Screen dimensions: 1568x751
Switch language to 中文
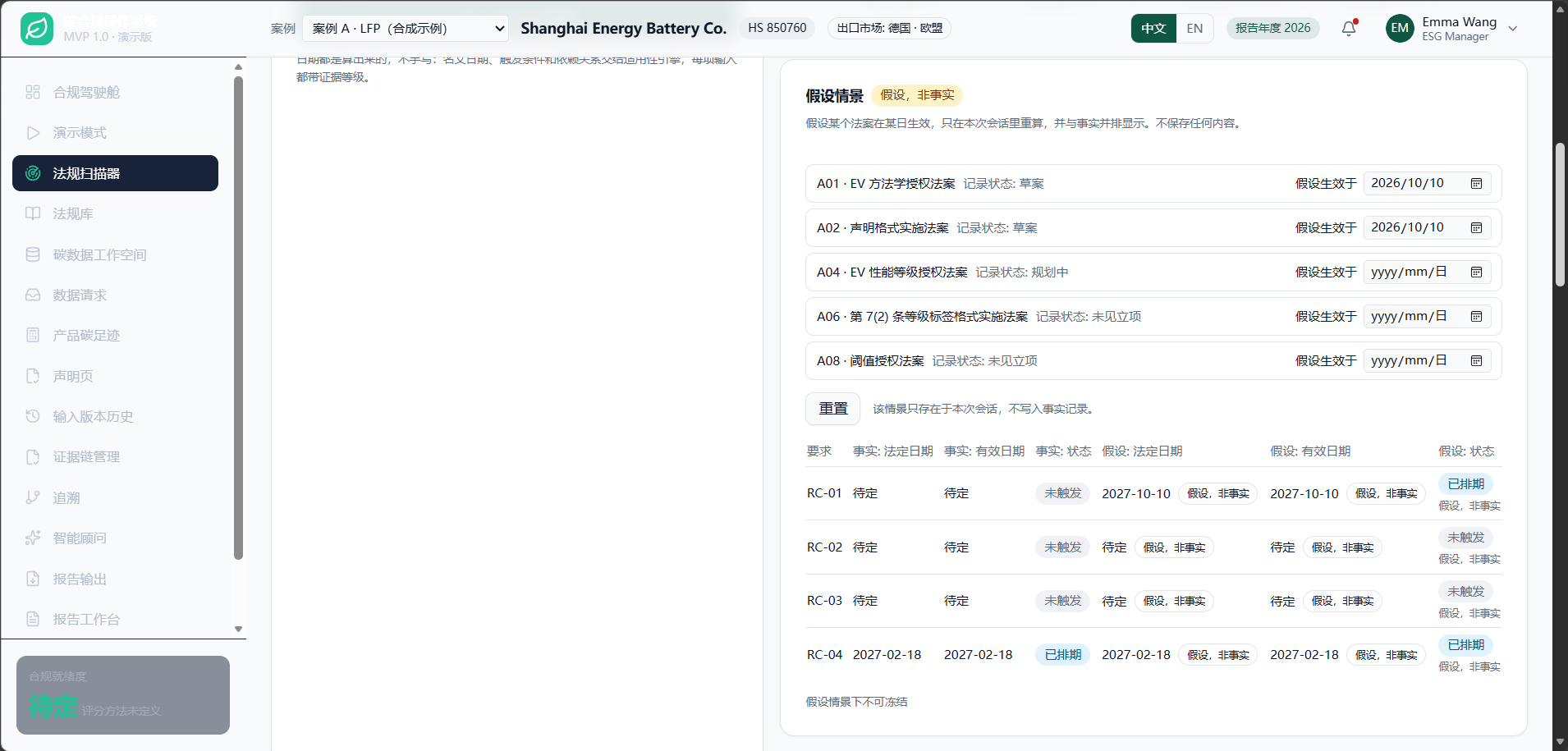point(1153,28)
